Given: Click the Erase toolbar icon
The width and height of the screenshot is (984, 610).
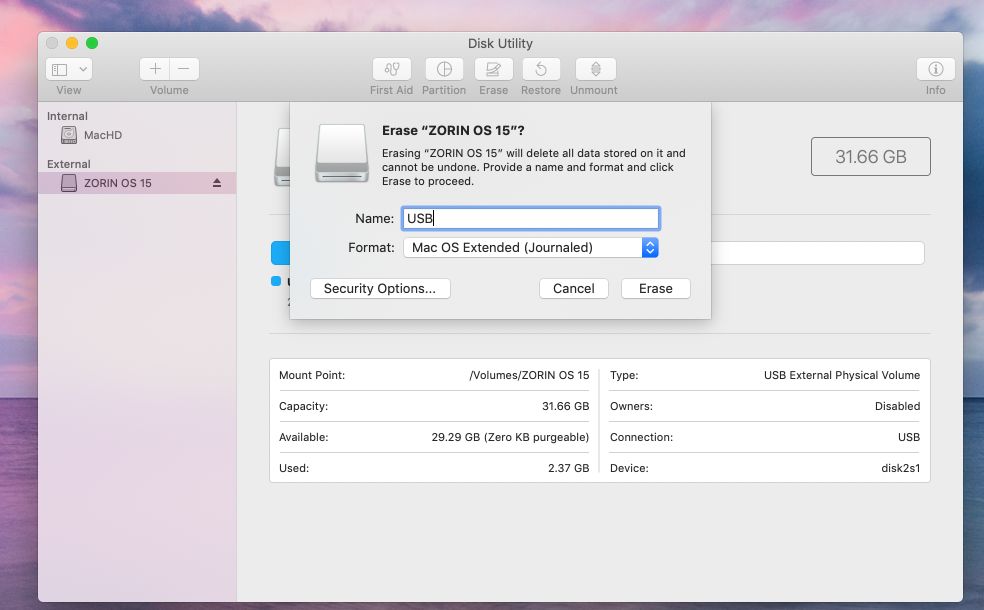Looking at the screenshot, I should tap(493, 69).
